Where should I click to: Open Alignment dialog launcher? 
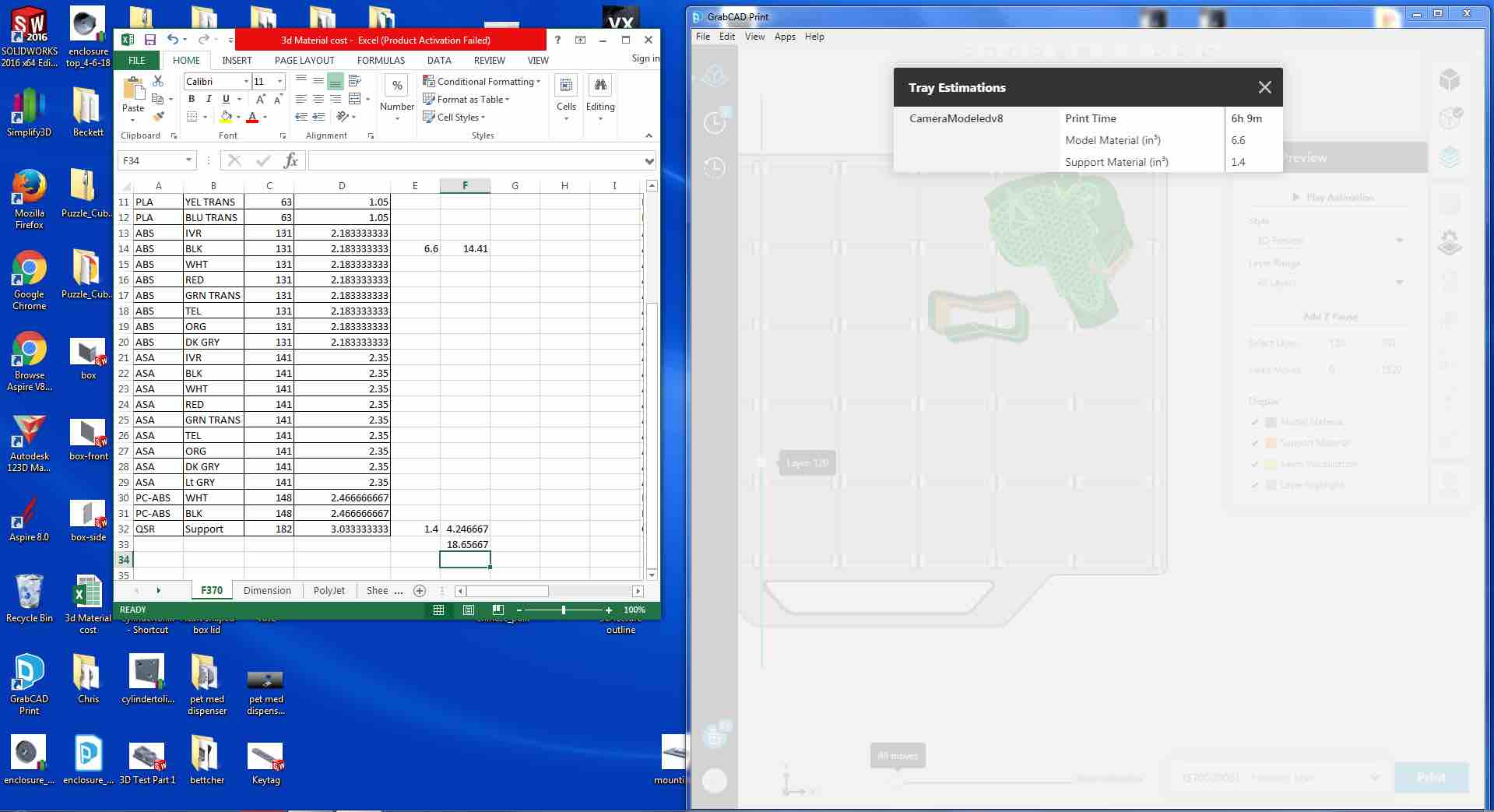[371, 136]
